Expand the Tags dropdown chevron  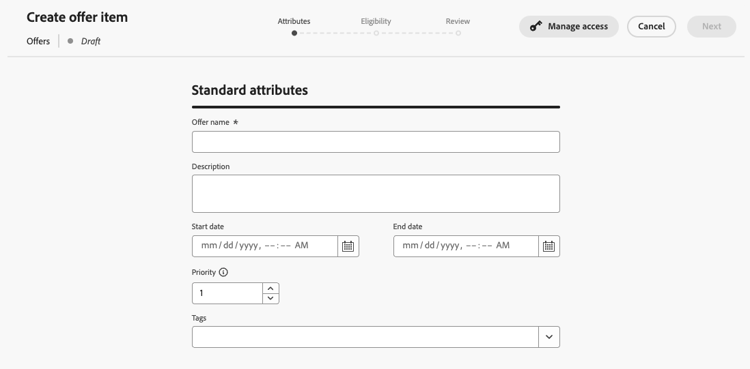[549, 337]
